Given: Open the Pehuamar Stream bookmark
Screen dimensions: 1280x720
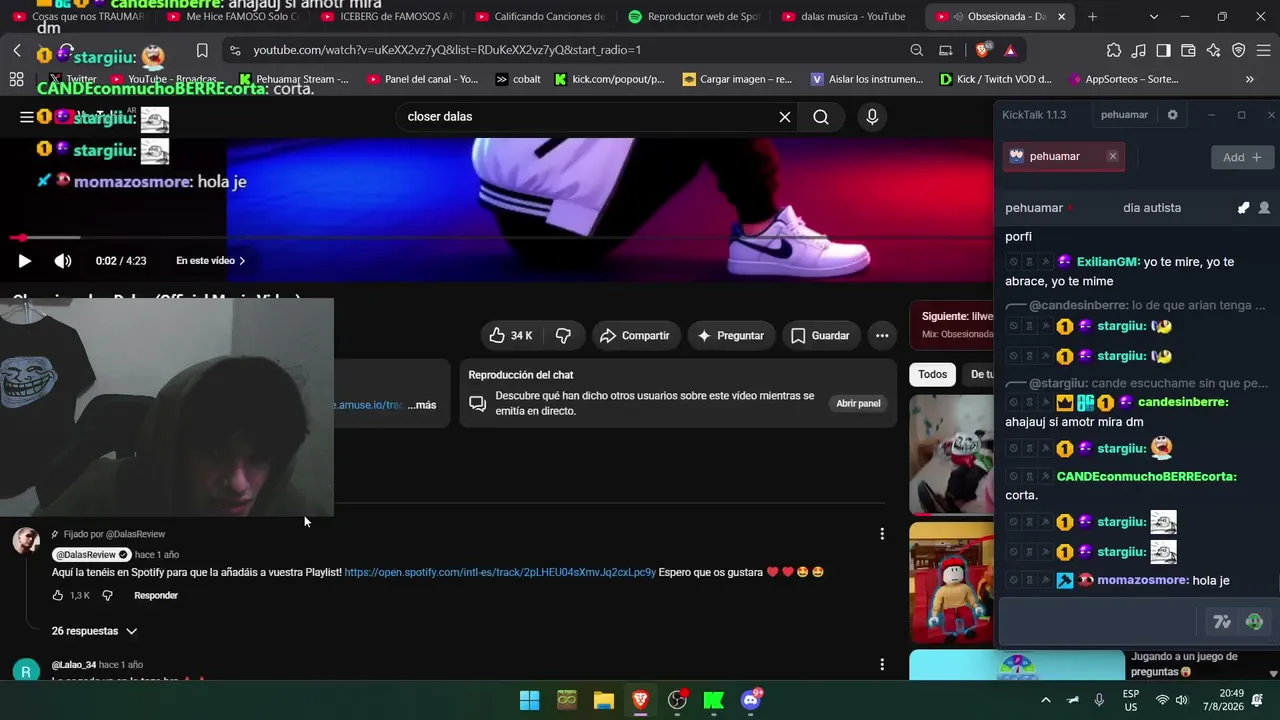Looking at the screenshot, I should (293, 79).
